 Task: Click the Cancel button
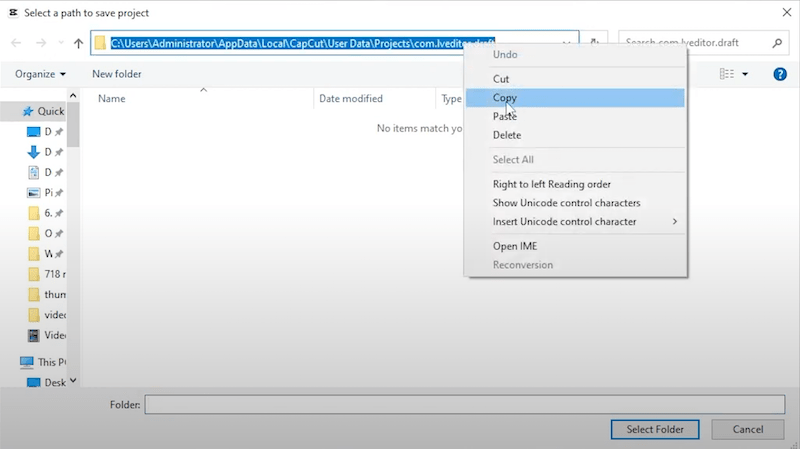[748, 430]
